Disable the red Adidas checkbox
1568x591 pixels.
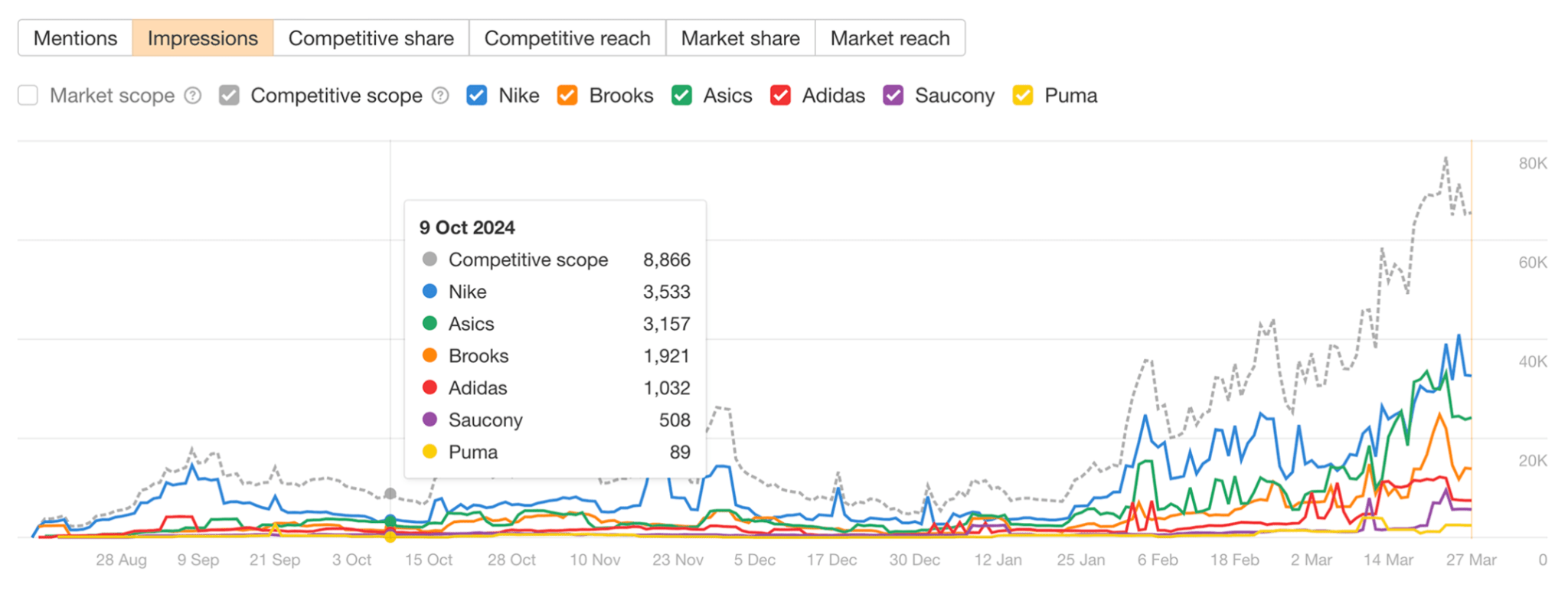point(780,96)
